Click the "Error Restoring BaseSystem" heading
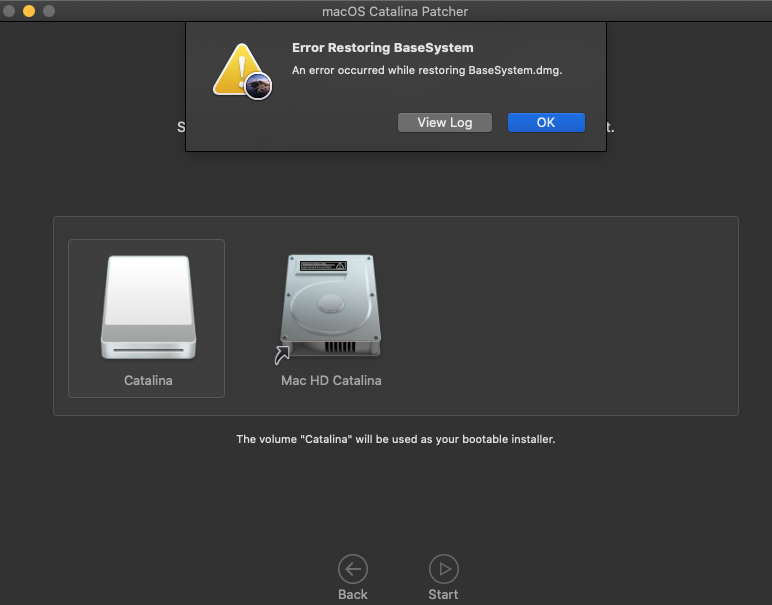Viewport: 772px width, 605px height. point(383,48)
